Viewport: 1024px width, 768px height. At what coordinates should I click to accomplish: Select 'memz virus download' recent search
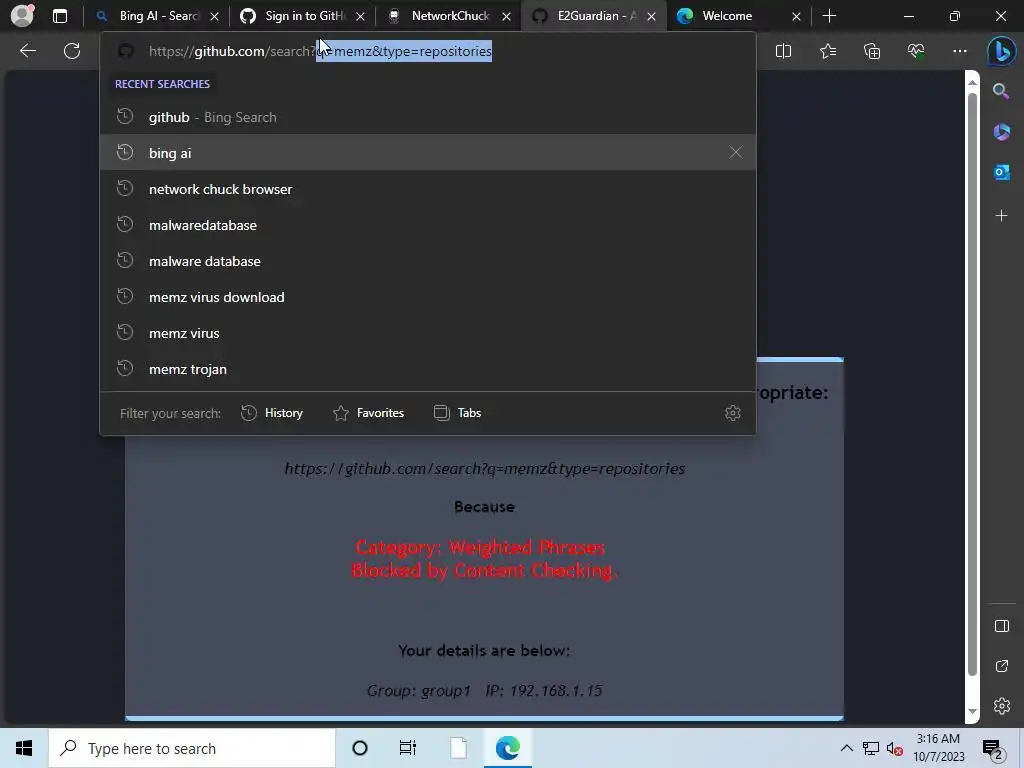coord(428,297)
